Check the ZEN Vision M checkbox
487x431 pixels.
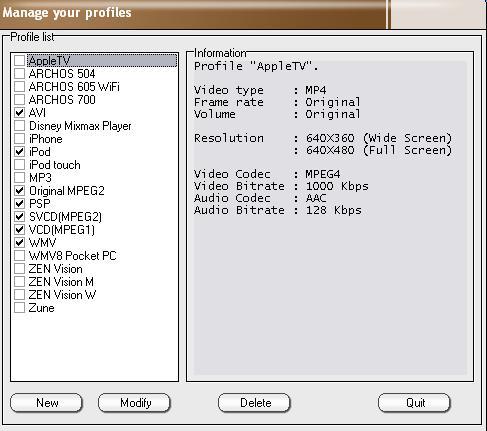19,282
